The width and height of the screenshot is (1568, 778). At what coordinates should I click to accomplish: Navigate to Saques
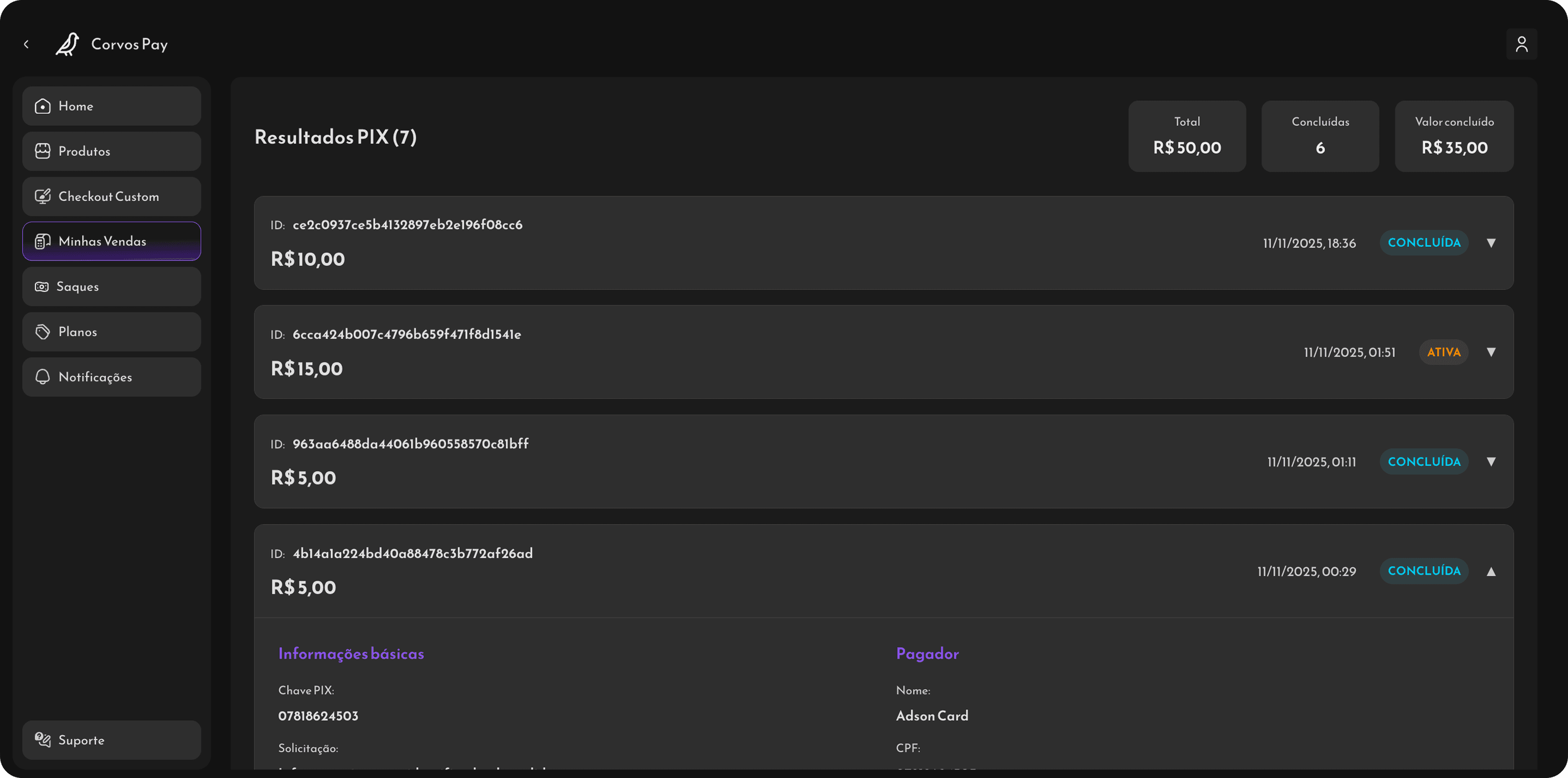111,287
